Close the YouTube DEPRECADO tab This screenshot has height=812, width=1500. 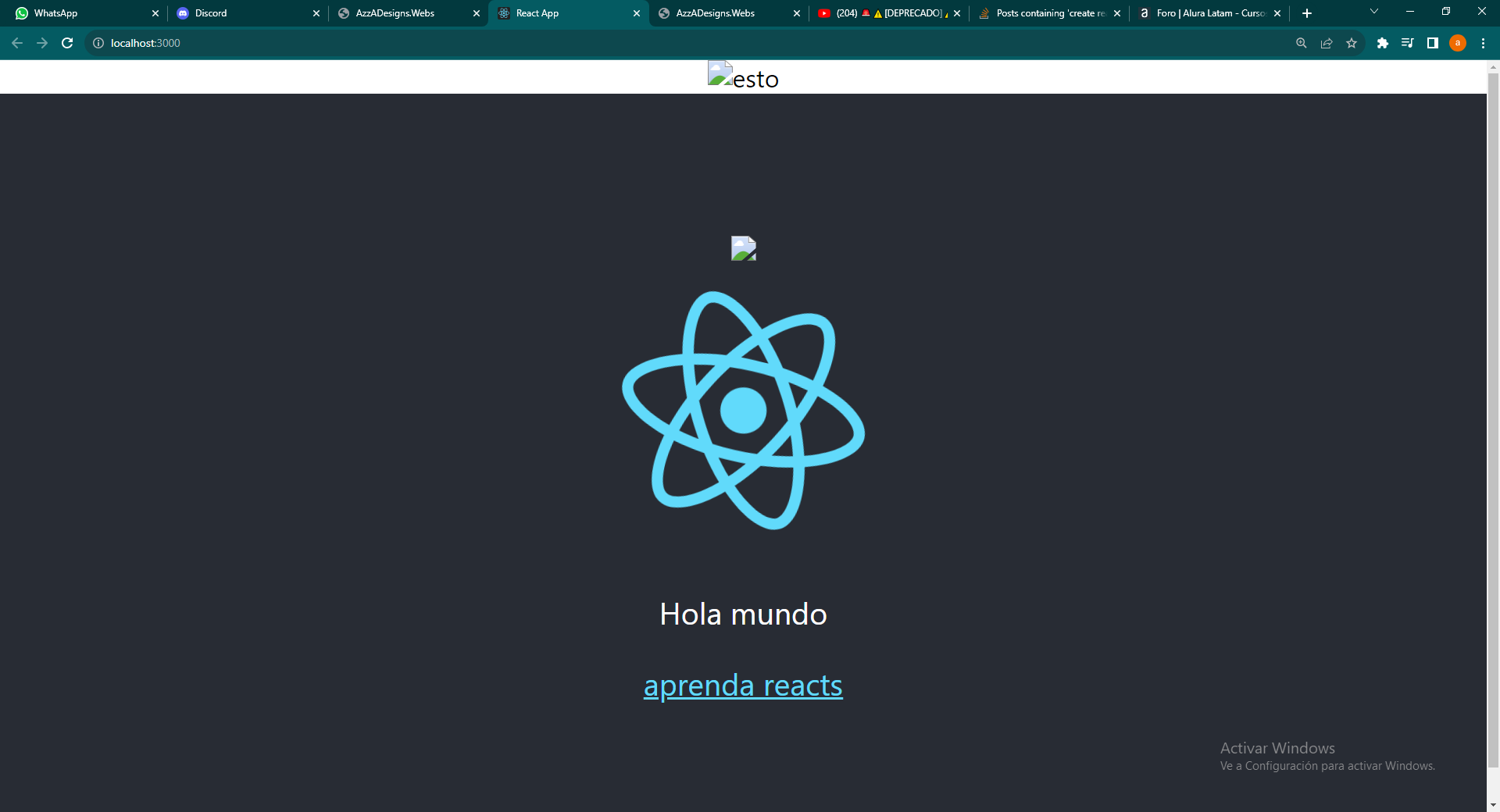[x=957, y=13]
